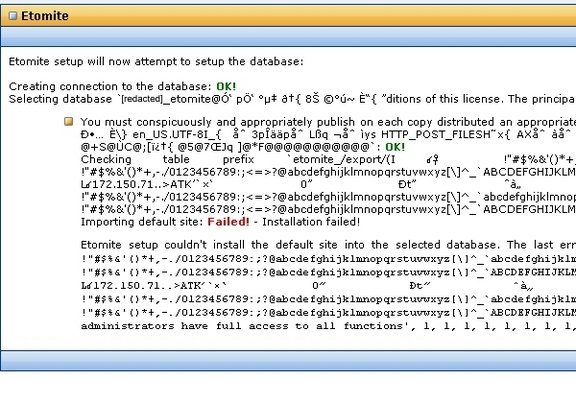This screenshot has height=403, width=576.
Task: Click 'Installation failed!' text
Action: [x=311, y=222]
